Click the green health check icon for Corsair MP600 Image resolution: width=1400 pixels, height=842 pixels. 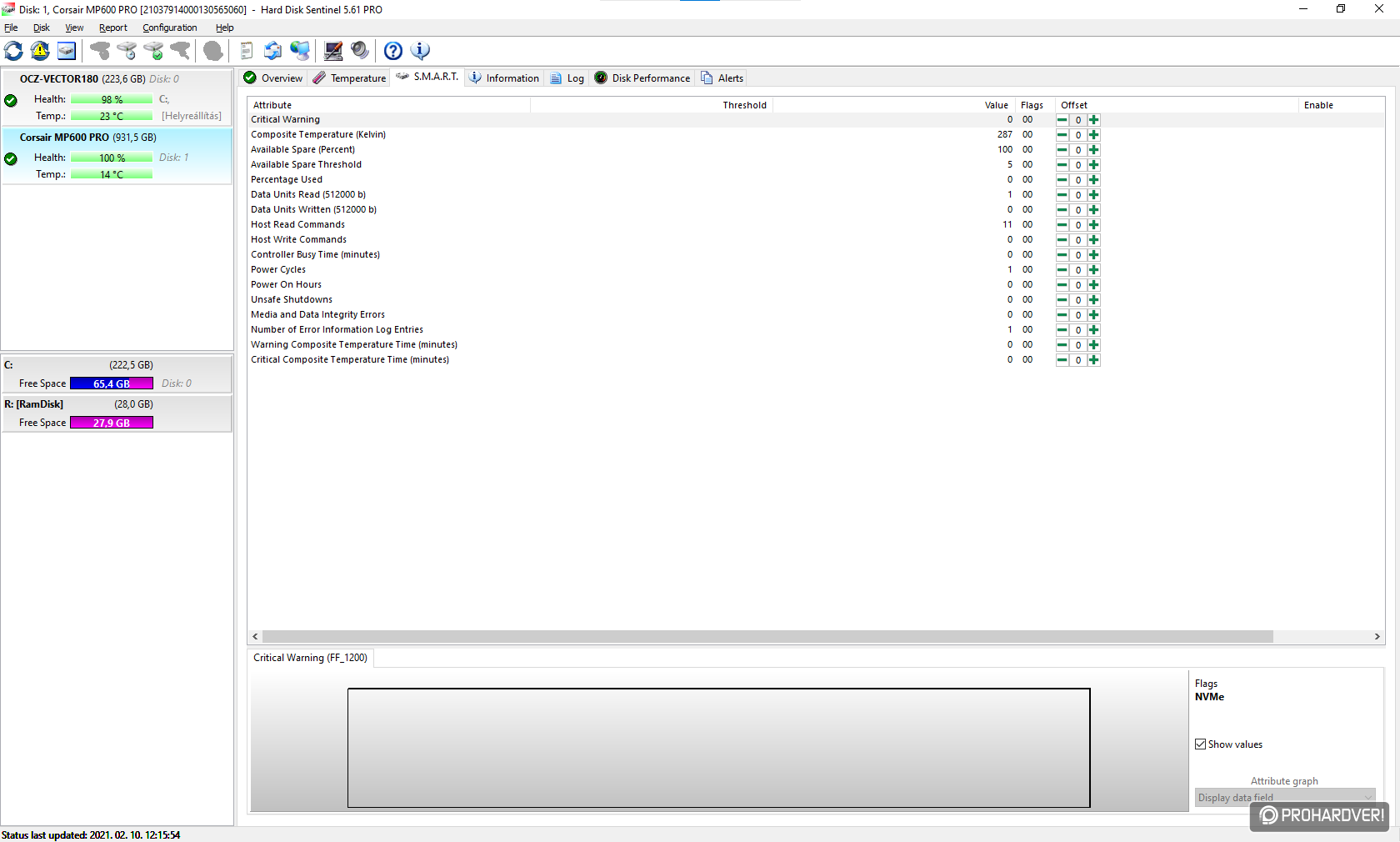point(11,159)
